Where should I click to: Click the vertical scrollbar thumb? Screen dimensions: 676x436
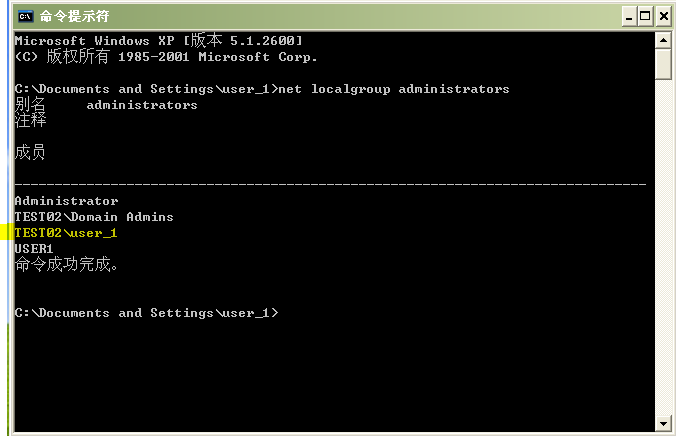tap(663, 64)
